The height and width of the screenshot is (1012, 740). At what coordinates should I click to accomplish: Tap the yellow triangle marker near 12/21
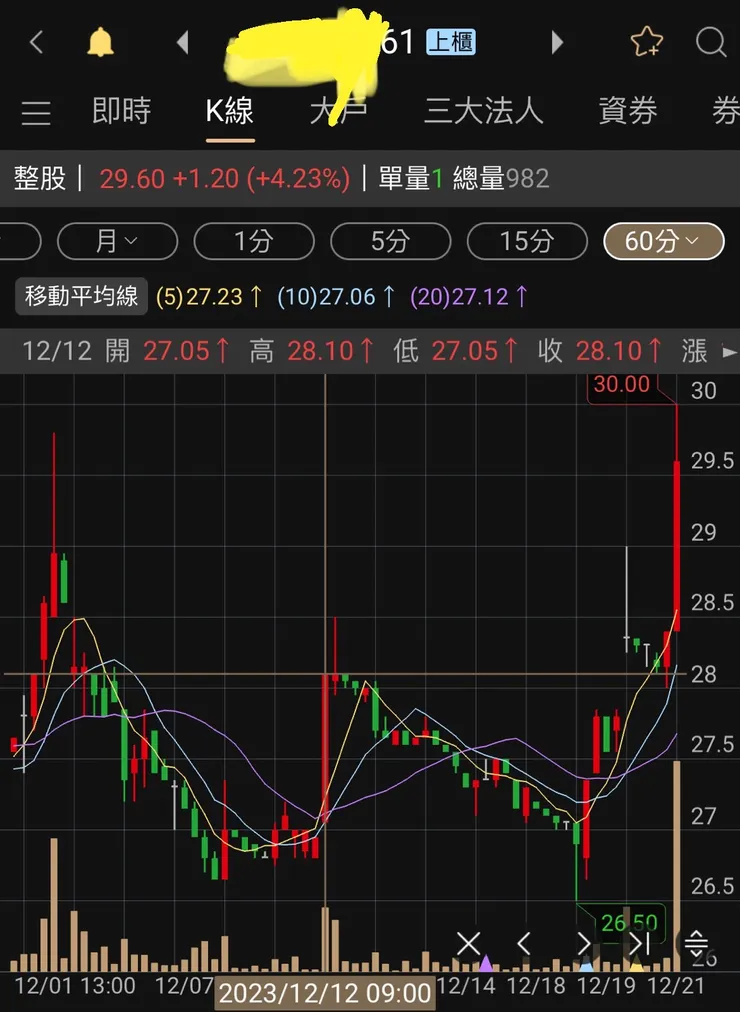(x=636, y=966)
